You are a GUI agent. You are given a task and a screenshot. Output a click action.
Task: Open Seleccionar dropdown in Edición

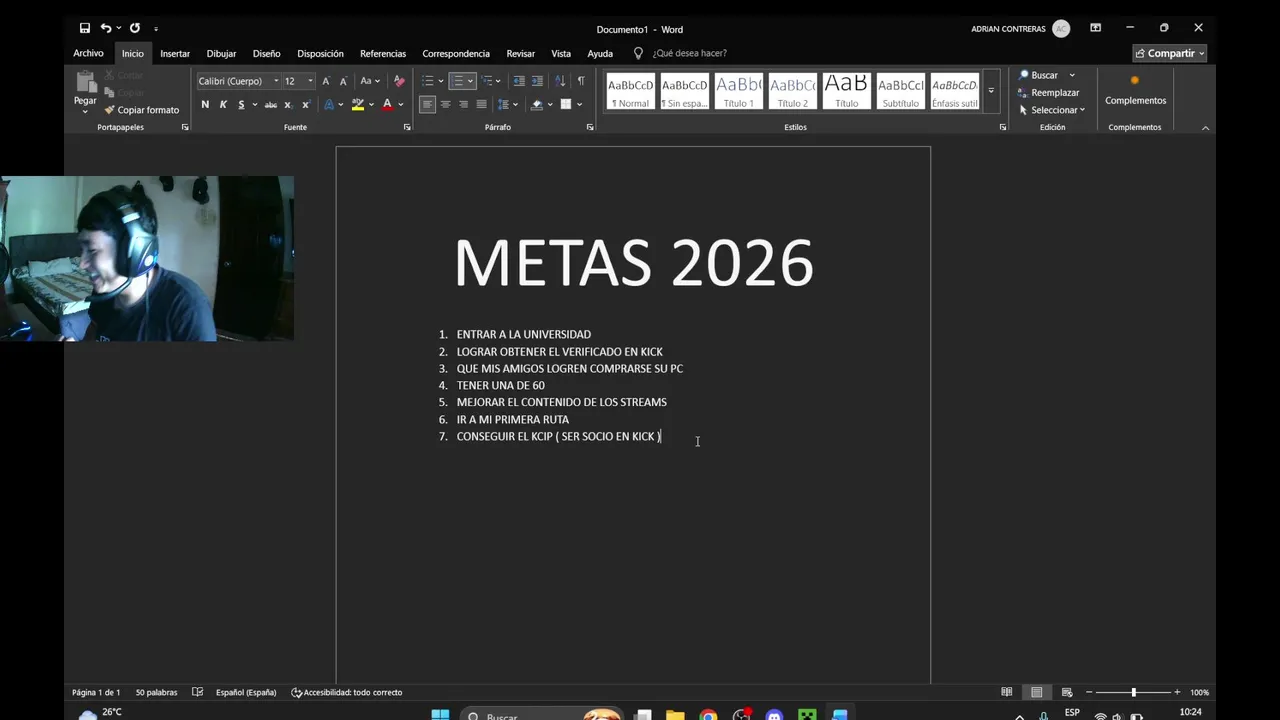coord(1052,110)
